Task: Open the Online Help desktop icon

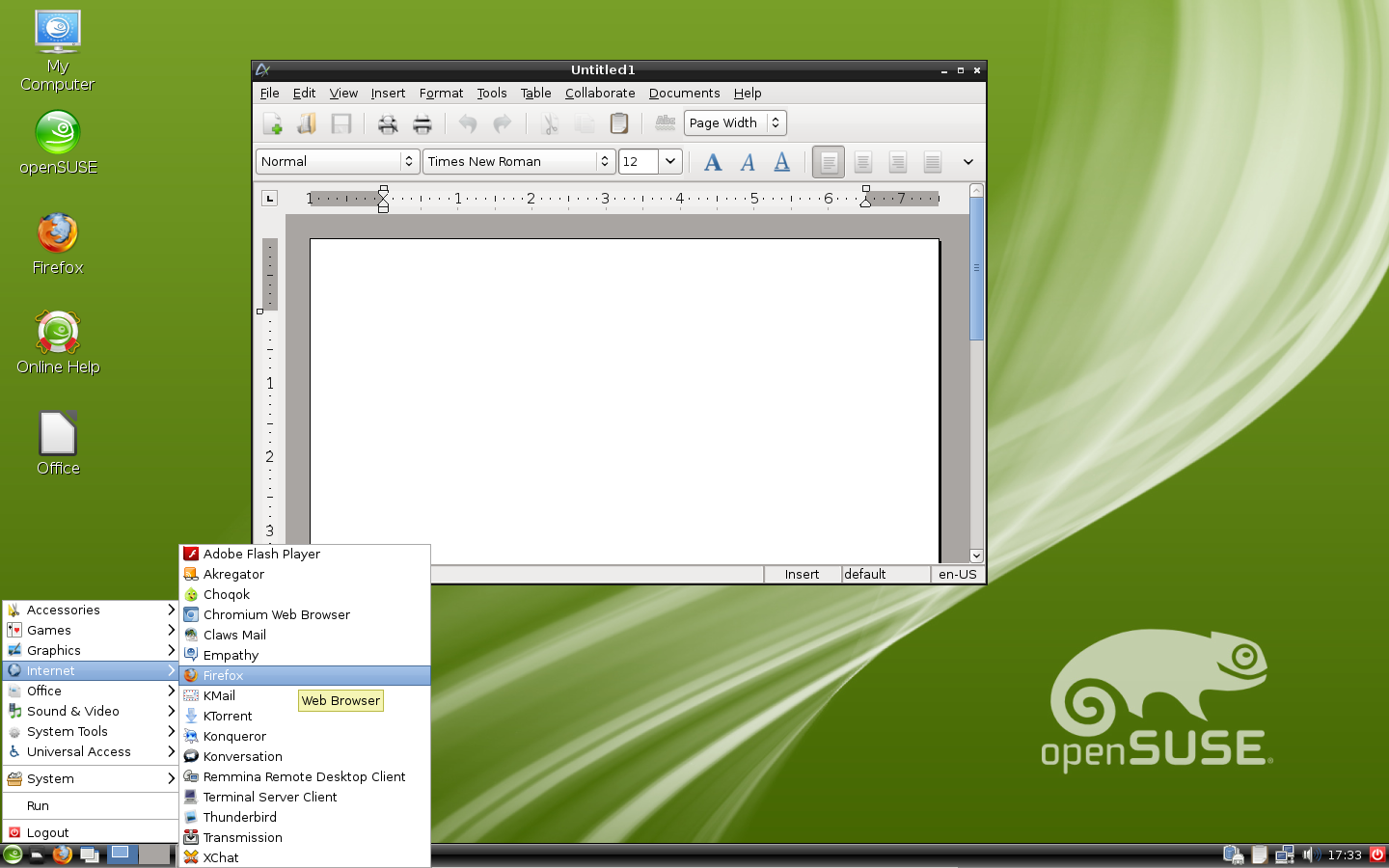Action: point(58,342)
